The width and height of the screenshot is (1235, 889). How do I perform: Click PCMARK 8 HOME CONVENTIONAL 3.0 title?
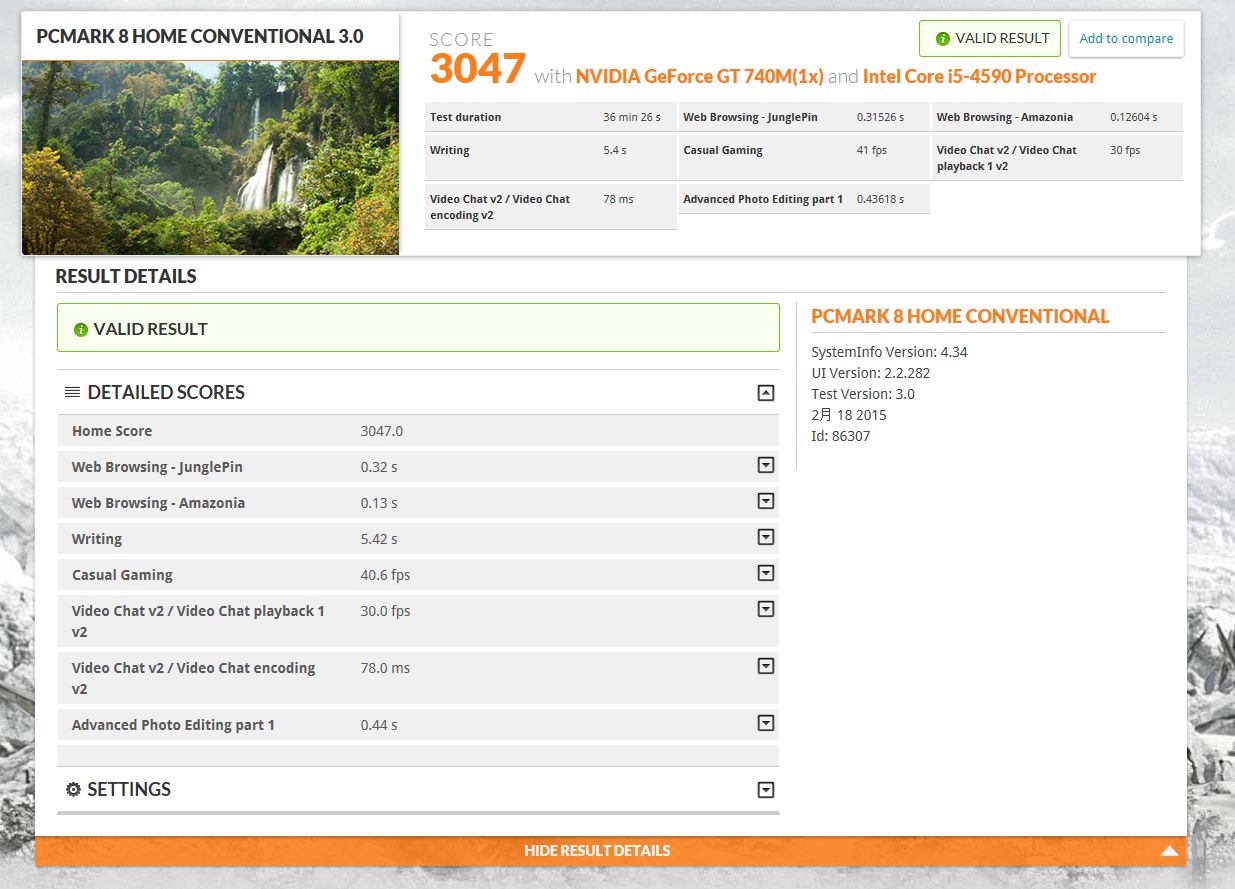200,37
